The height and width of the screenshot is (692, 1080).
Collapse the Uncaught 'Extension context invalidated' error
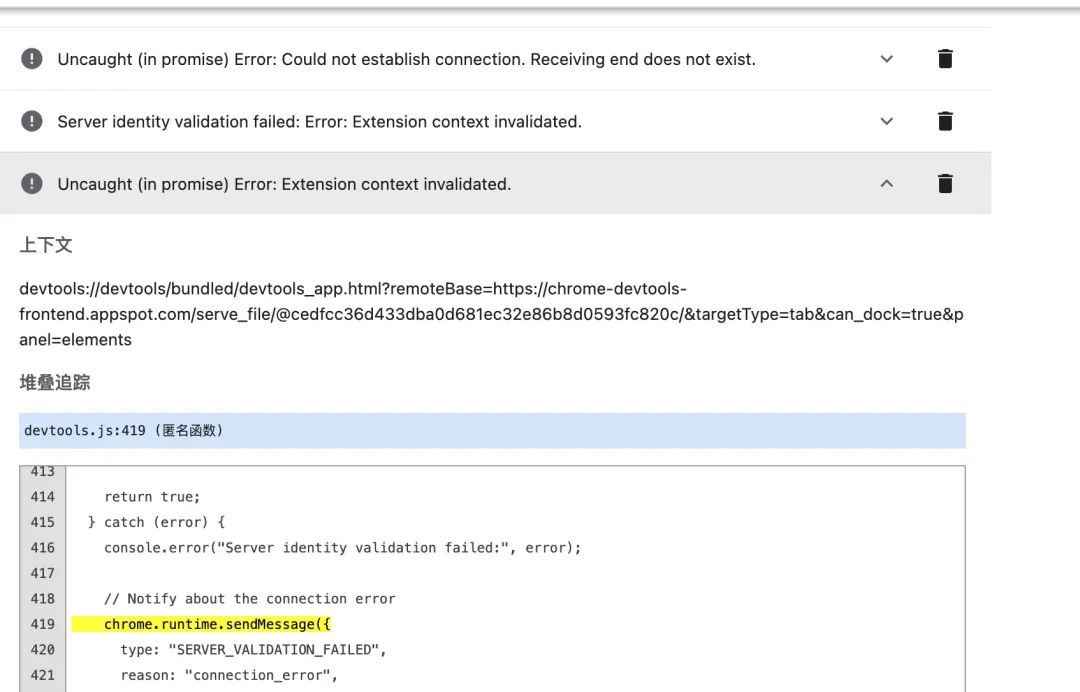886,184
